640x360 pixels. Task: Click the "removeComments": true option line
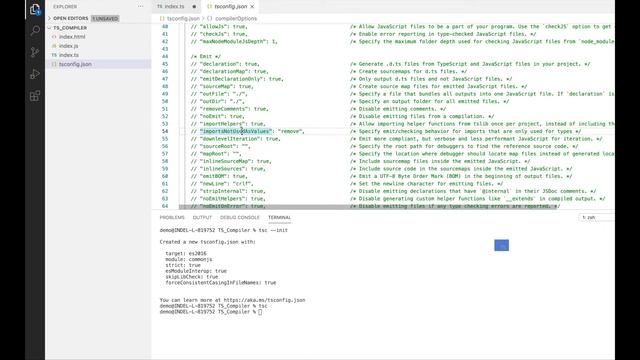click(x=229, y=109)
